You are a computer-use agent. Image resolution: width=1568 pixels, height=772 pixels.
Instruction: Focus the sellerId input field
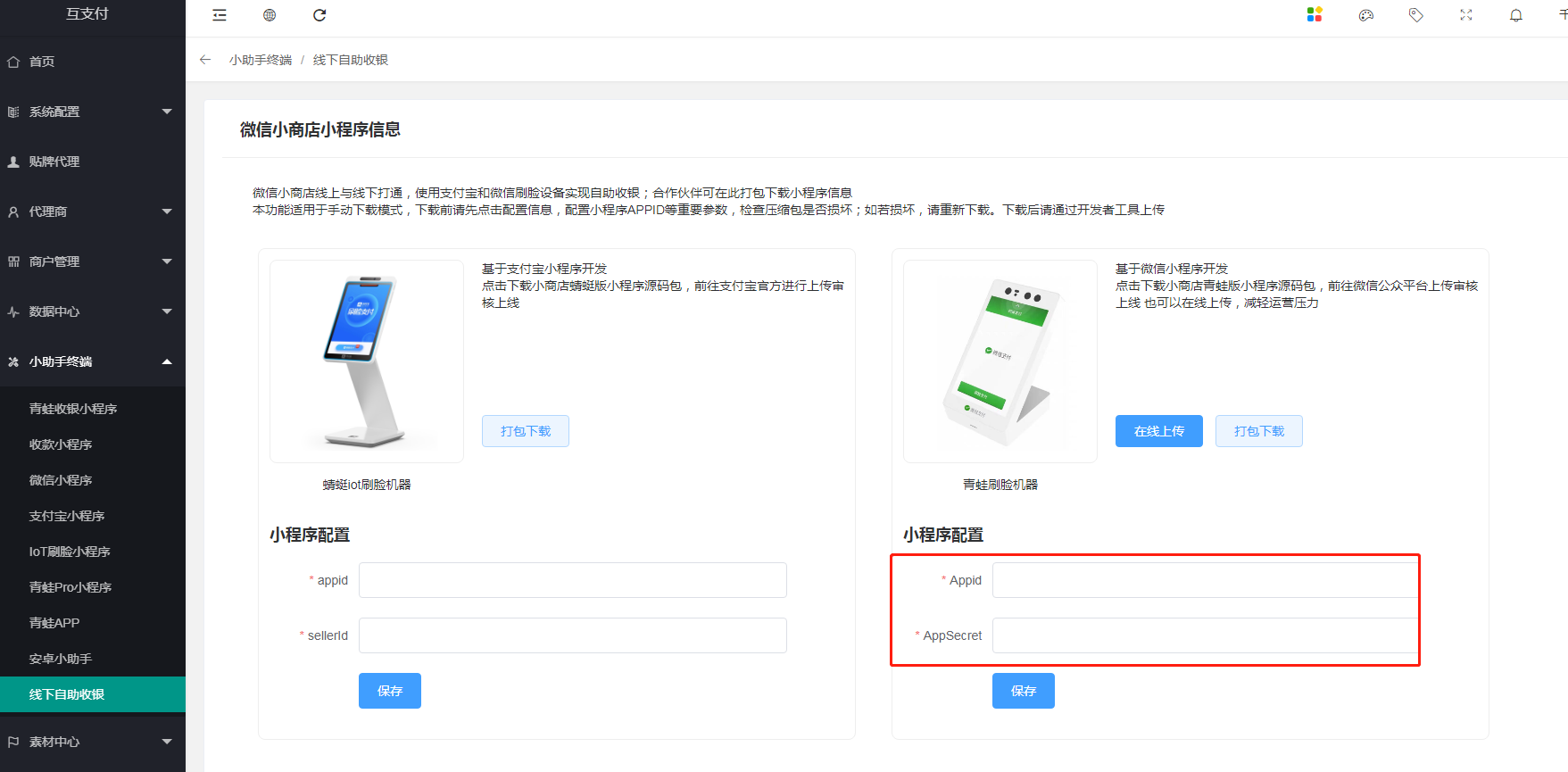pyautogui.click(x=573, y=635)
